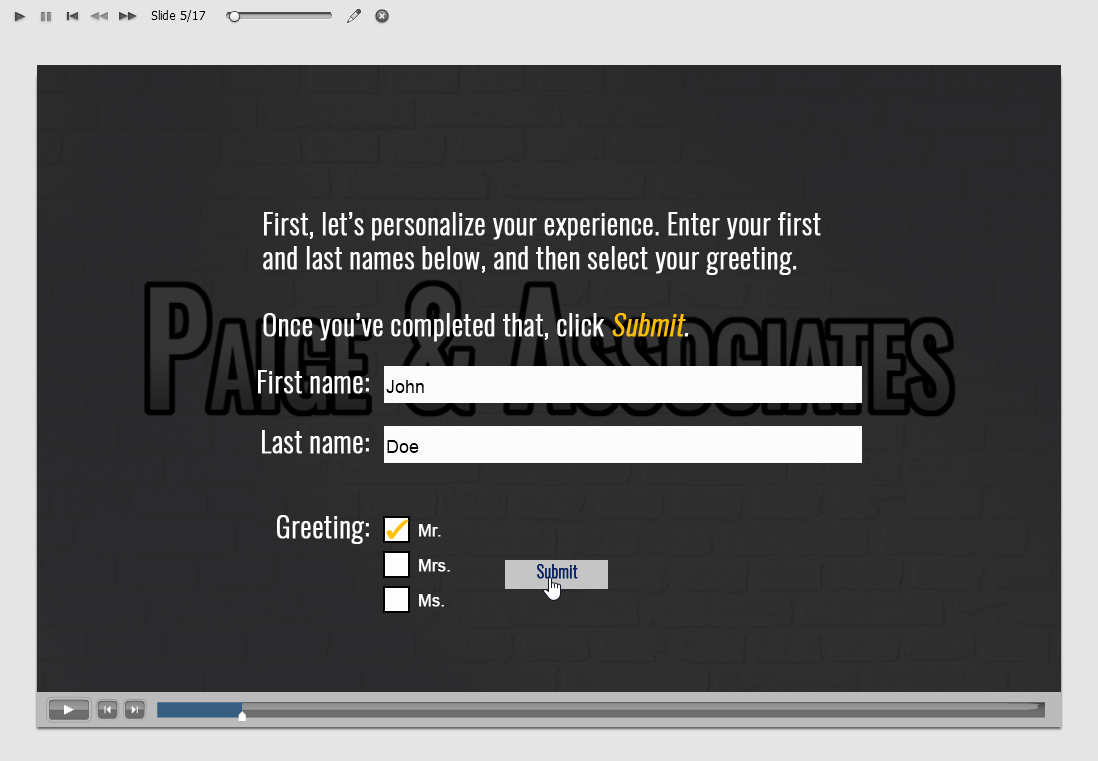Click the Mrs. label text
Image resolution: width=1098 pixels, height=761 pixels.
433,566
